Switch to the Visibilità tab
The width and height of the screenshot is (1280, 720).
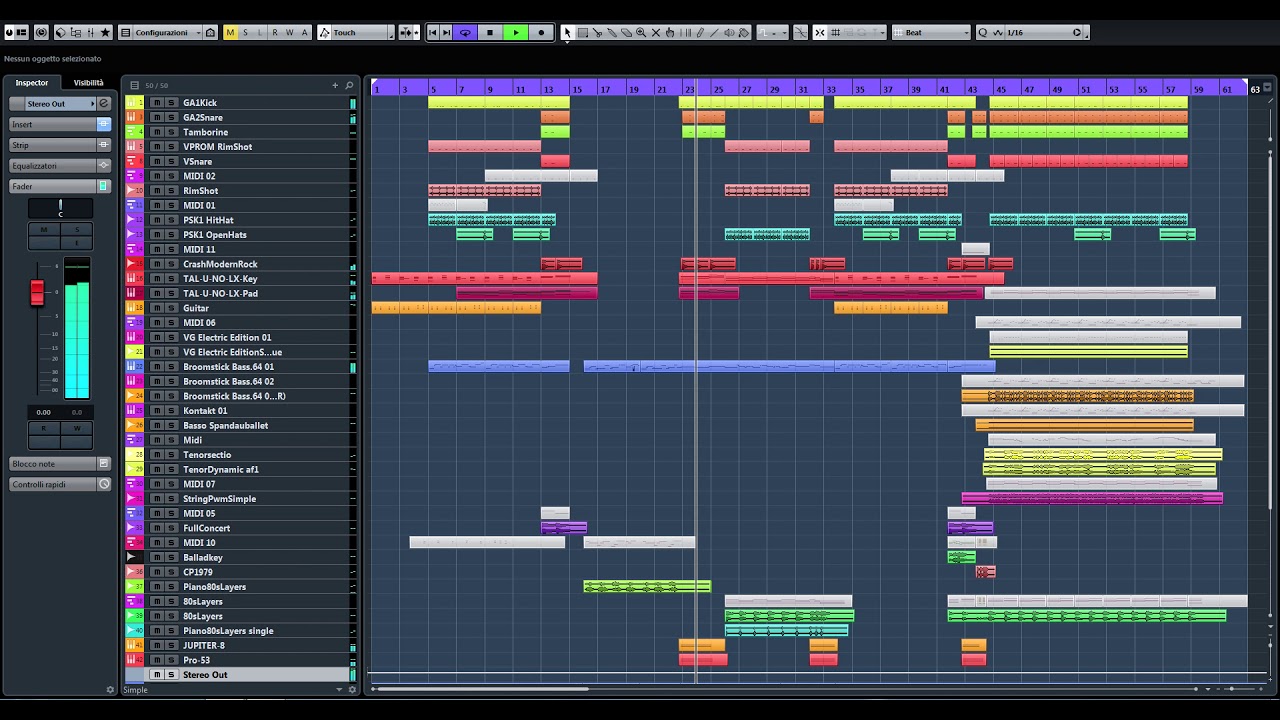point(88,83)
